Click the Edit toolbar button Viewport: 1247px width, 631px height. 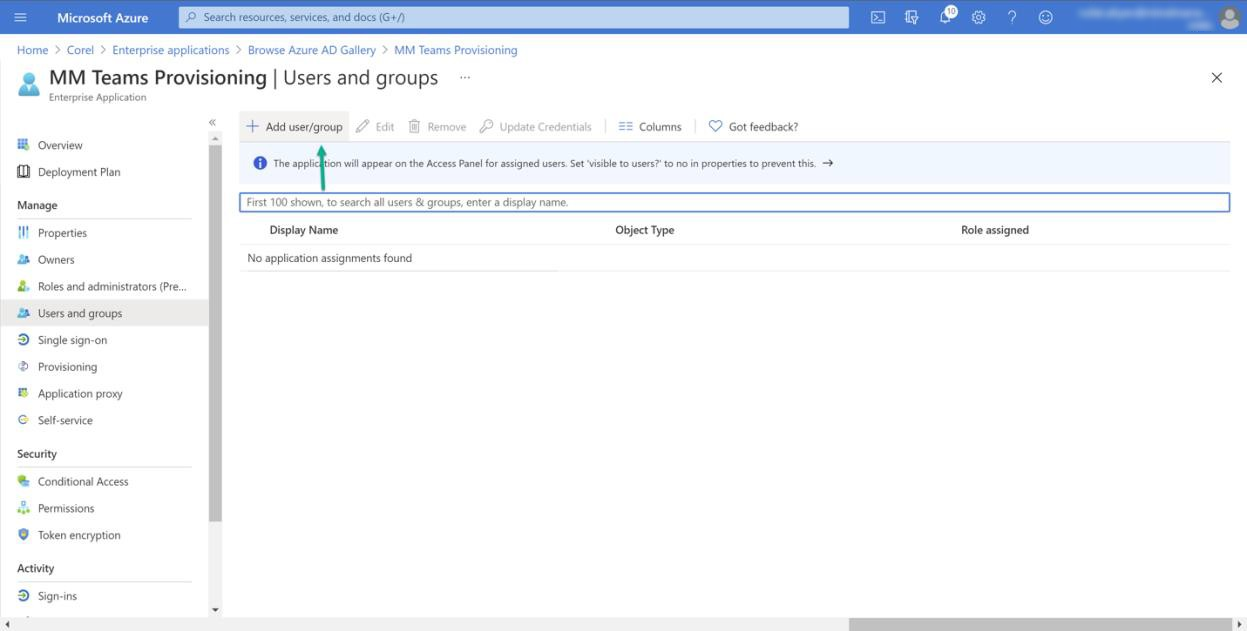click(375, 127)
